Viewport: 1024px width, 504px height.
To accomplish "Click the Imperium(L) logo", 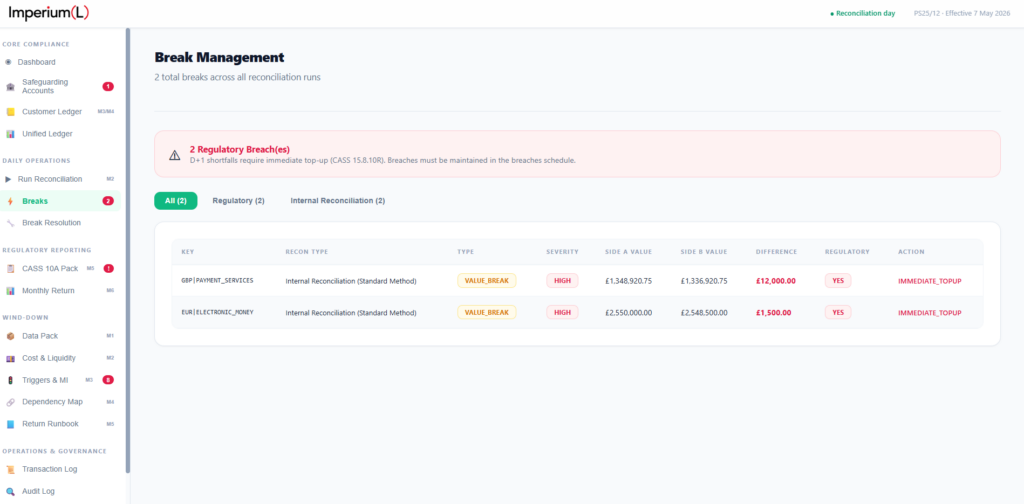I will (49, 12).
